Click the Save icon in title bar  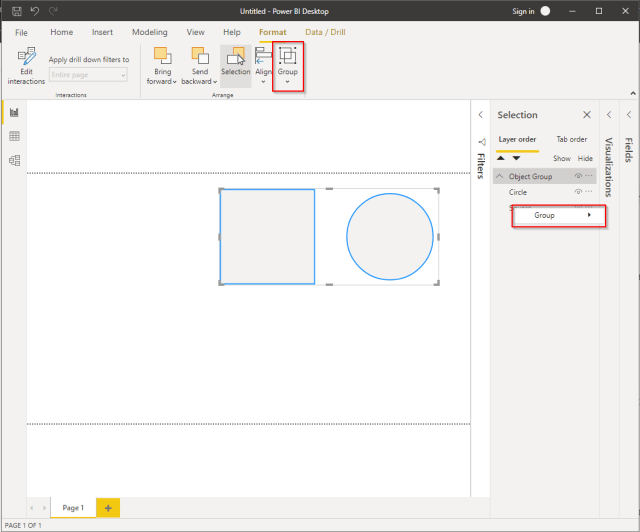coord(16,10)
